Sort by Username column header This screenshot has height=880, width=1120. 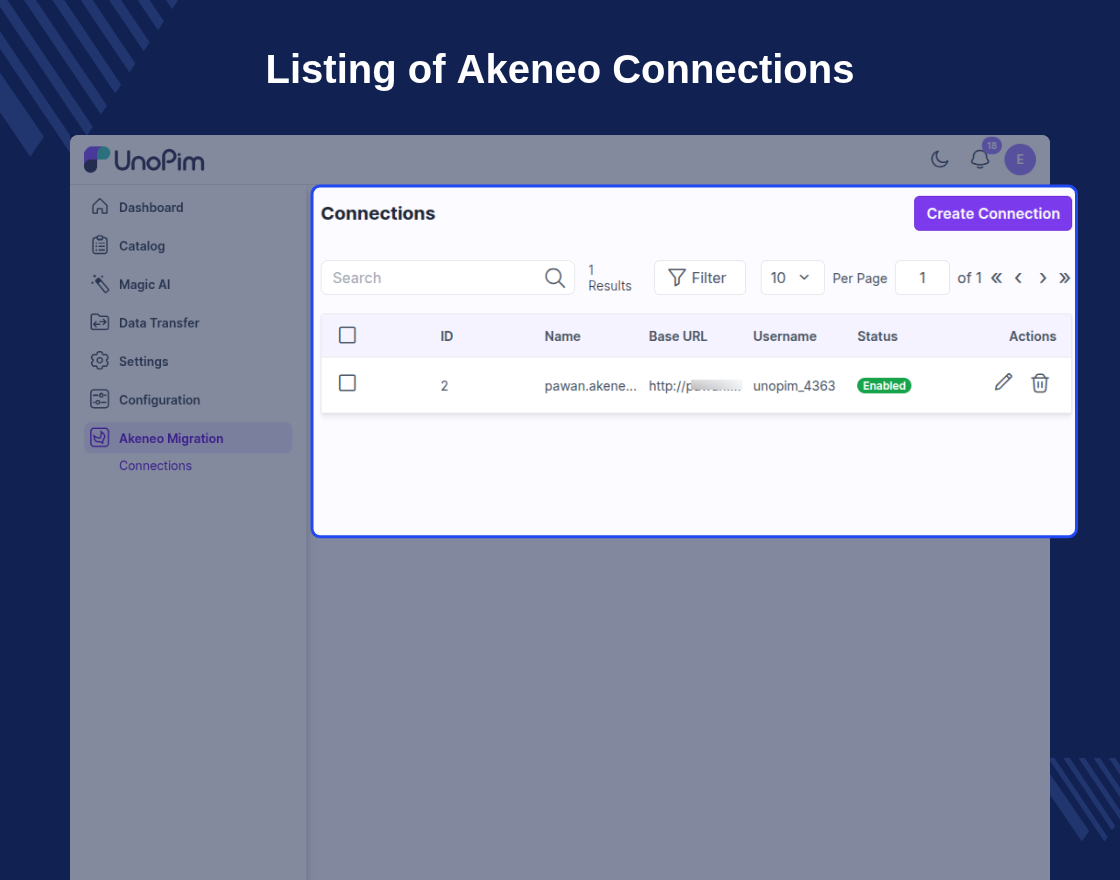[784, 336]
